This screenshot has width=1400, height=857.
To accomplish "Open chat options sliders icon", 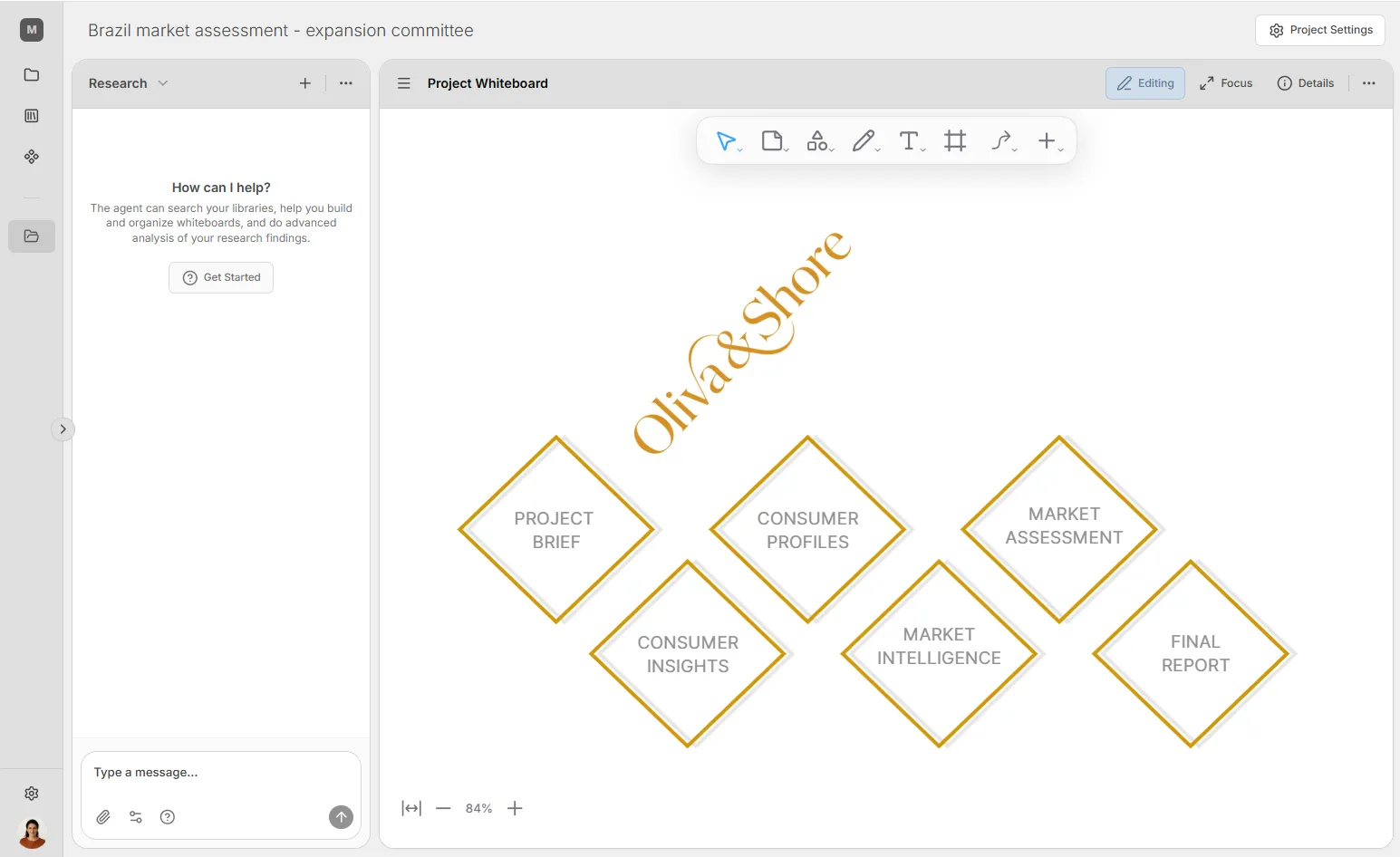I will [136, 817].
